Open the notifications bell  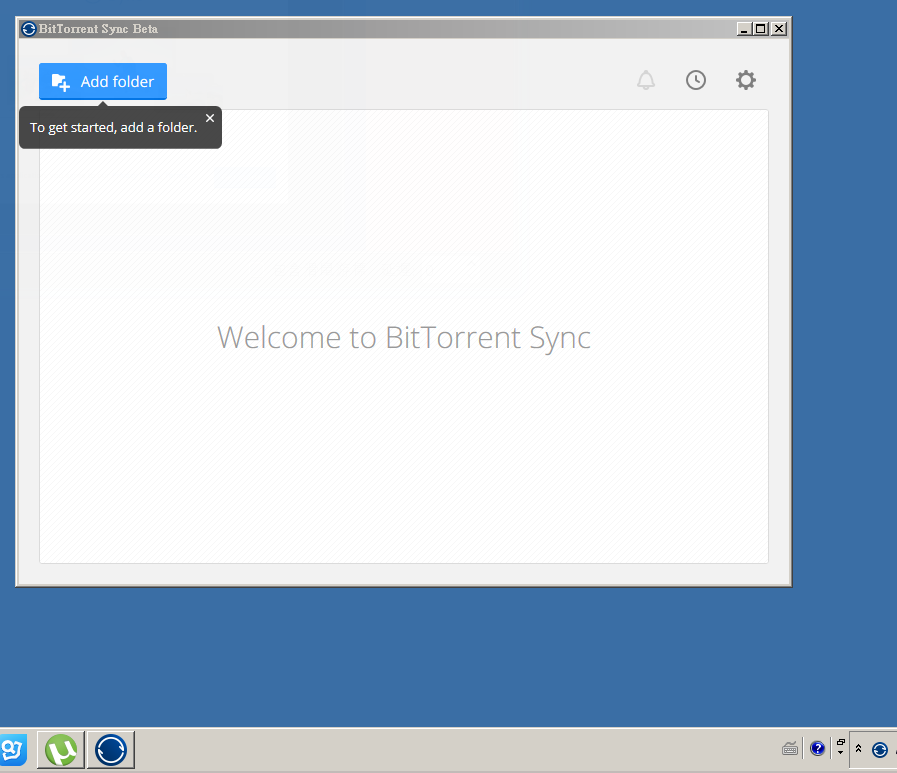pos(646,80)
